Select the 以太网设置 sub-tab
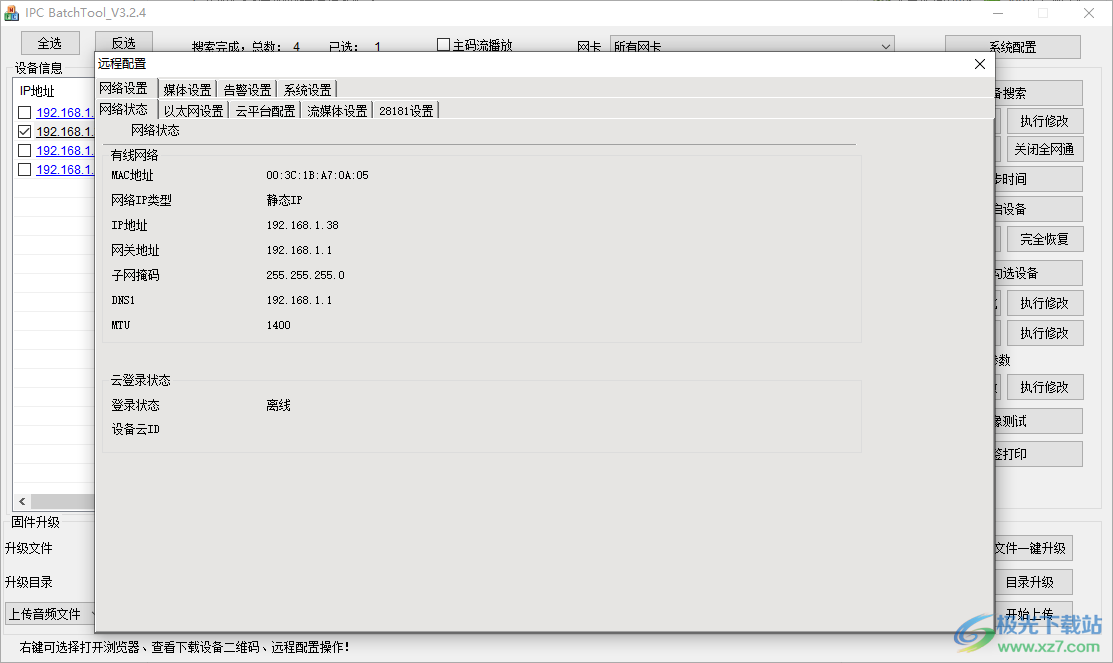 click(192, 110)
